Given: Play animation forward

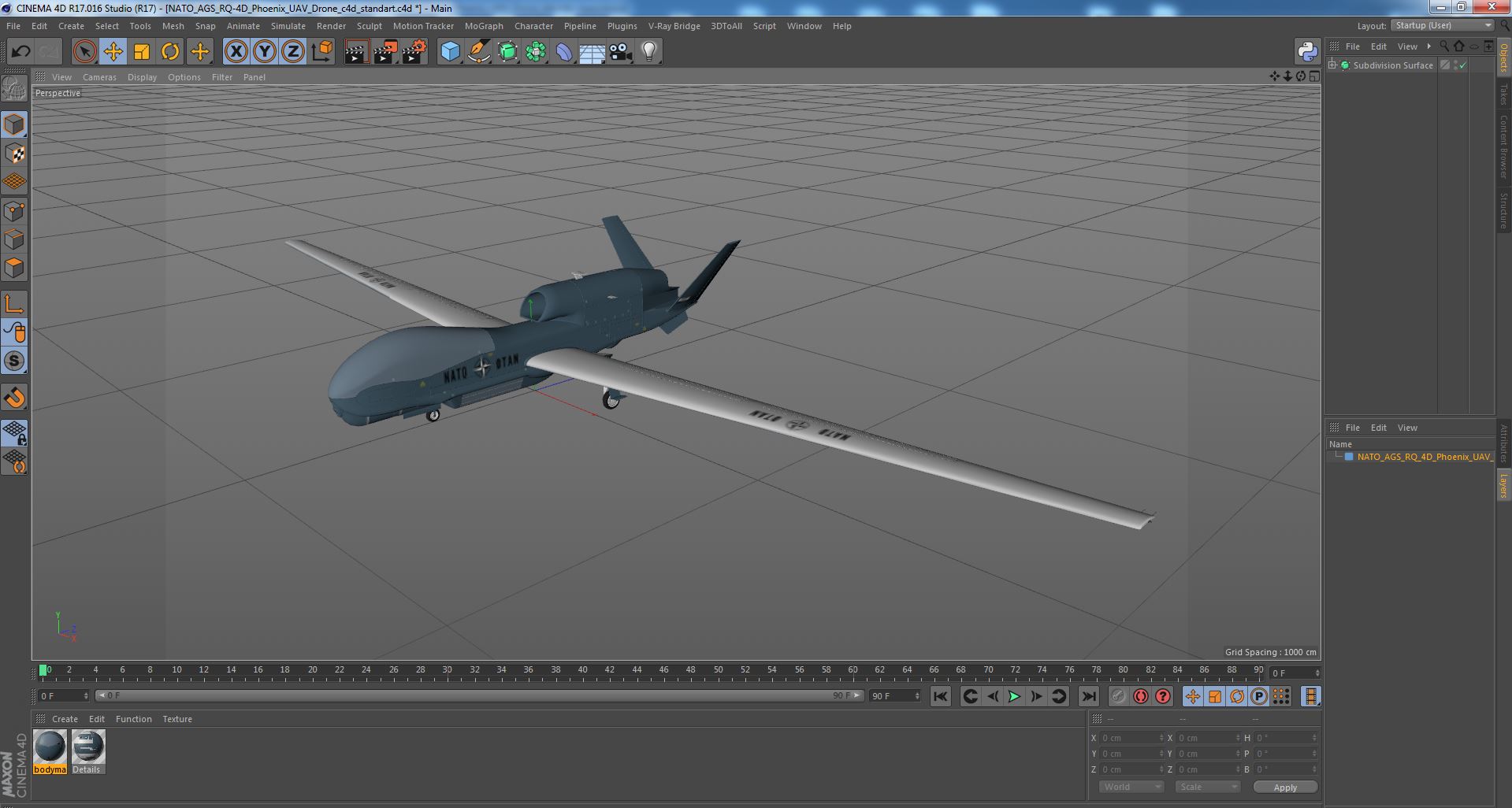Looking at the screenshot, I should pyautogui.click(x=1014, y=696).
